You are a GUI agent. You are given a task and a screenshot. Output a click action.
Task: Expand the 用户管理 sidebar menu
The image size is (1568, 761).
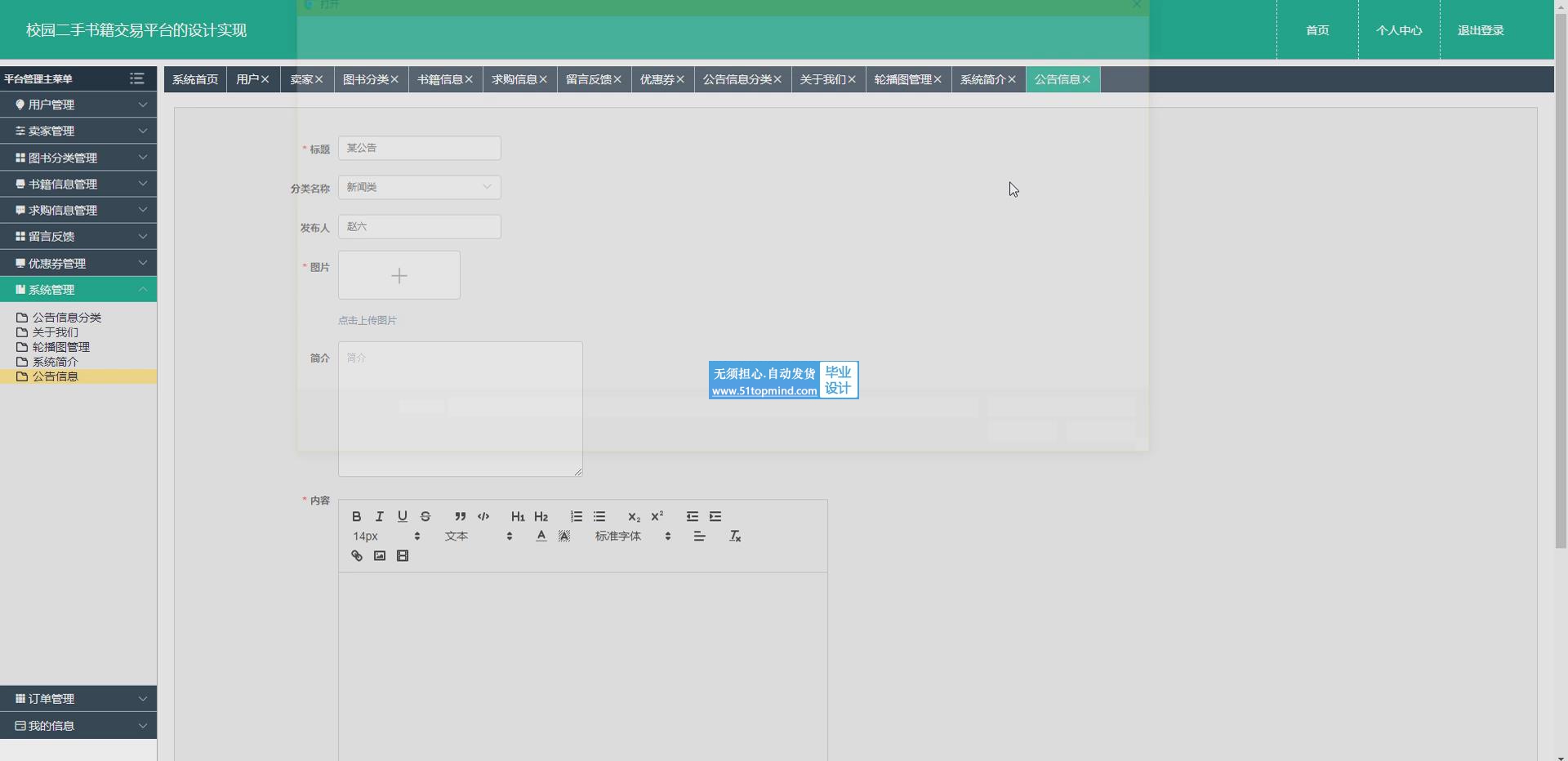click(78, 105)
